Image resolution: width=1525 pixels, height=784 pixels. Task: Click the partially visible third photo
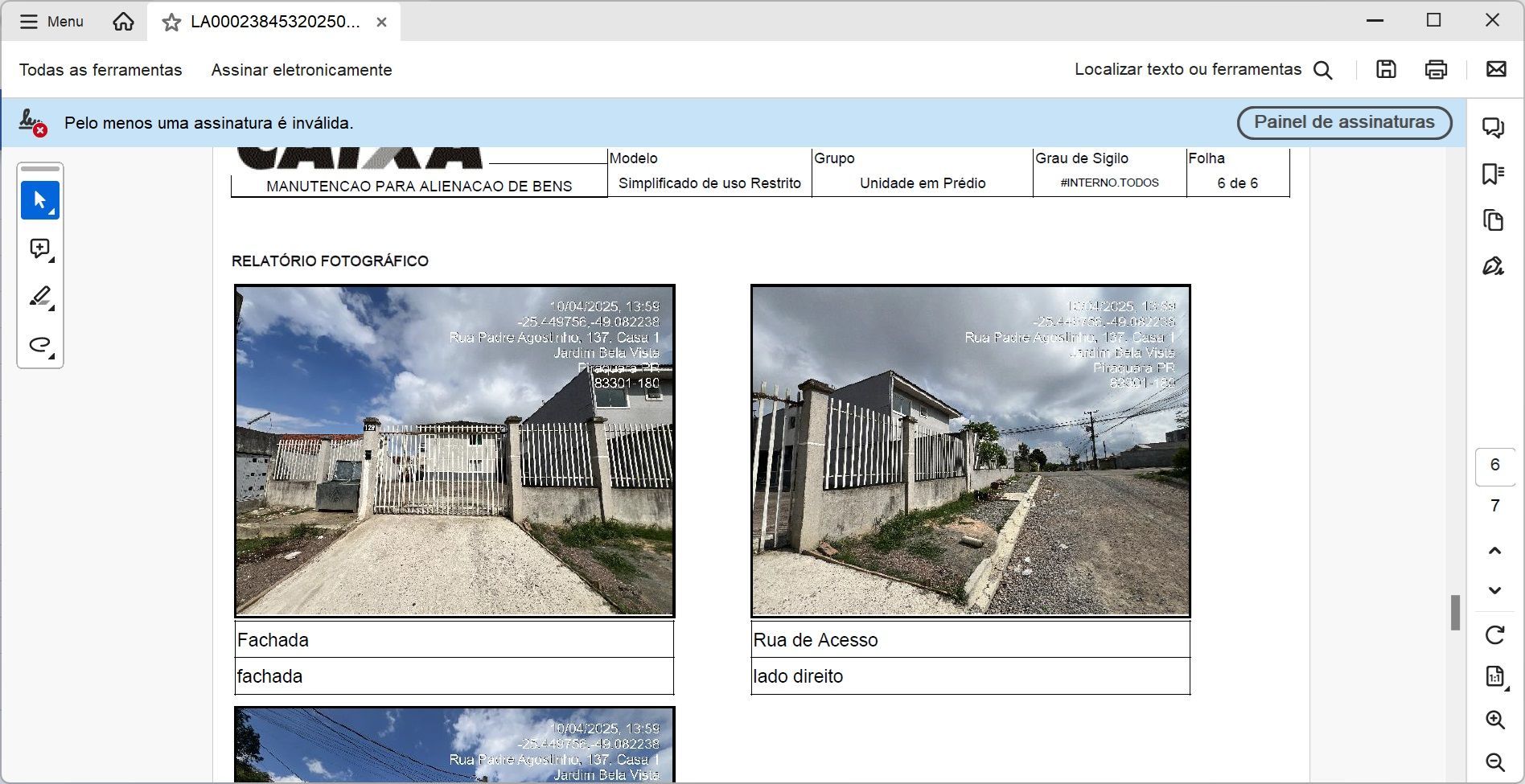454,745
